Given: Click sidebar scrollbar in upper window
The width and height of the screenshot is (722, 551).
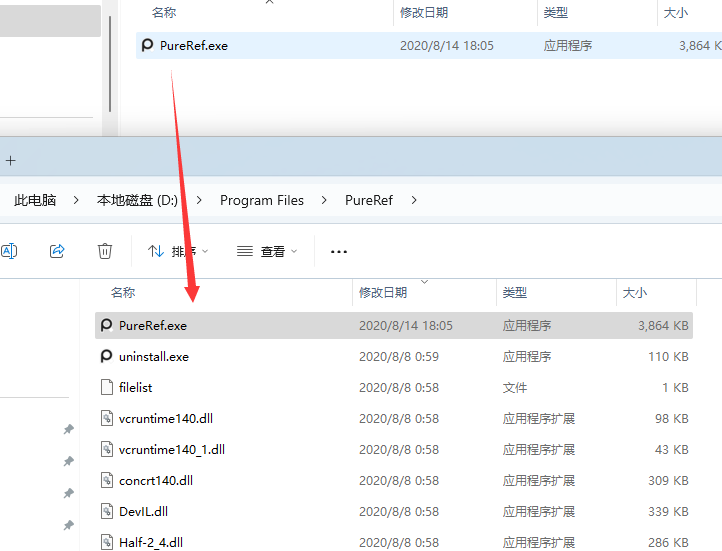Looking at the screenshot, I should click(x=110, y=64).
